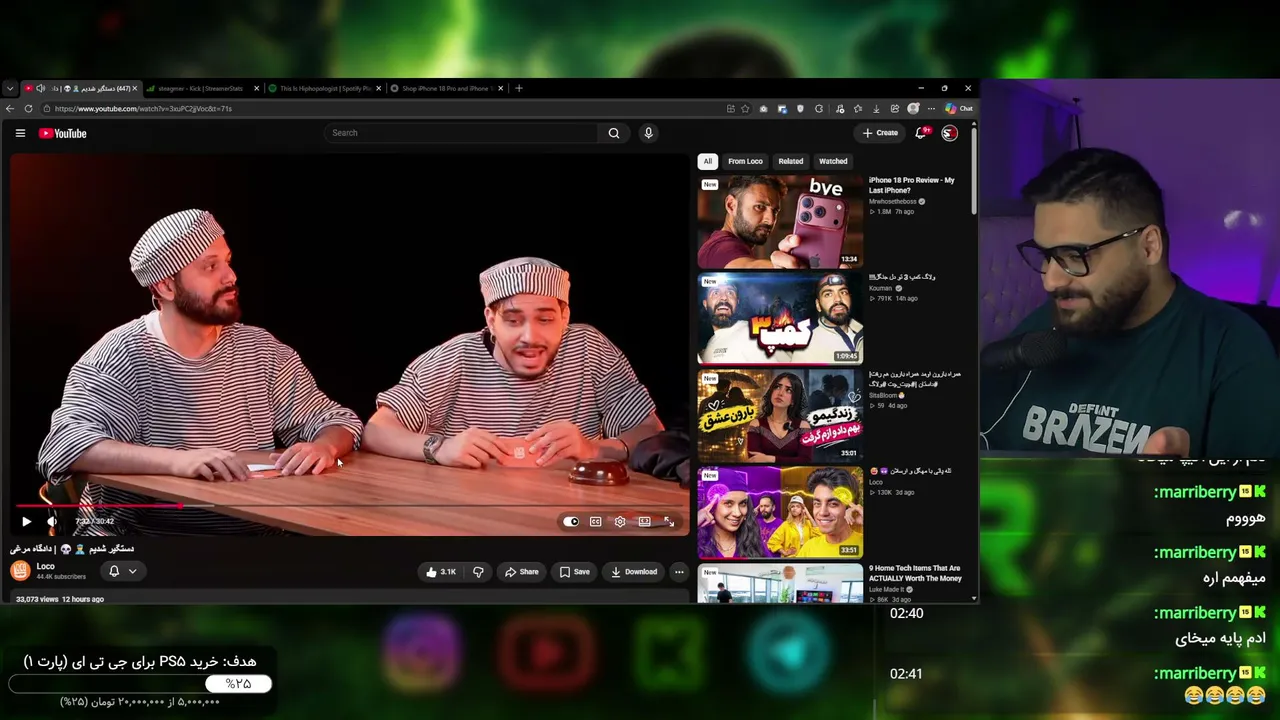Seek on the red video progress bar
This screenshot has height=720, width=1280.
coord(348,506)
